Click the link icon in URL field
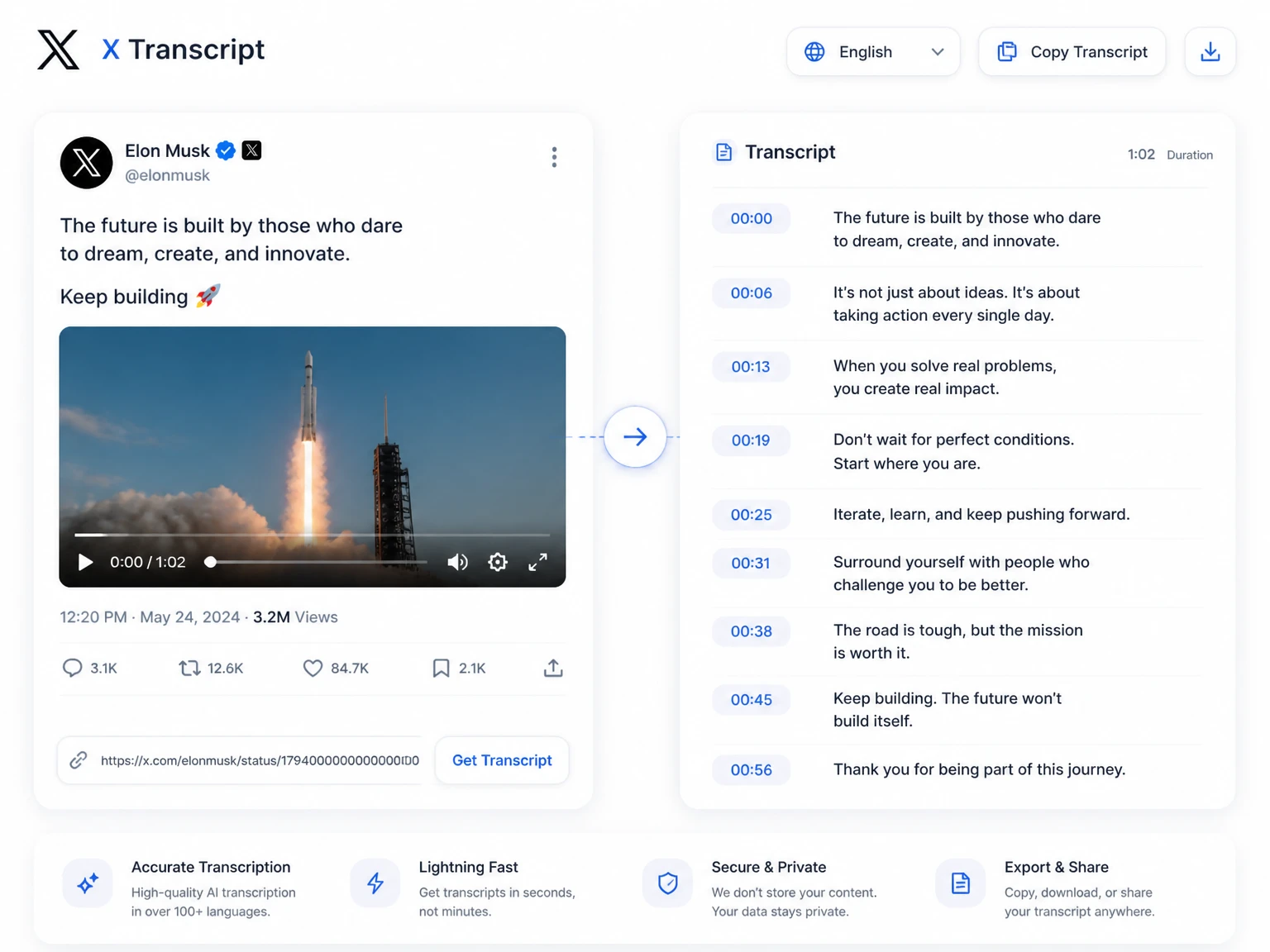This screenshot has width=1270, height=952. (79, 760)
